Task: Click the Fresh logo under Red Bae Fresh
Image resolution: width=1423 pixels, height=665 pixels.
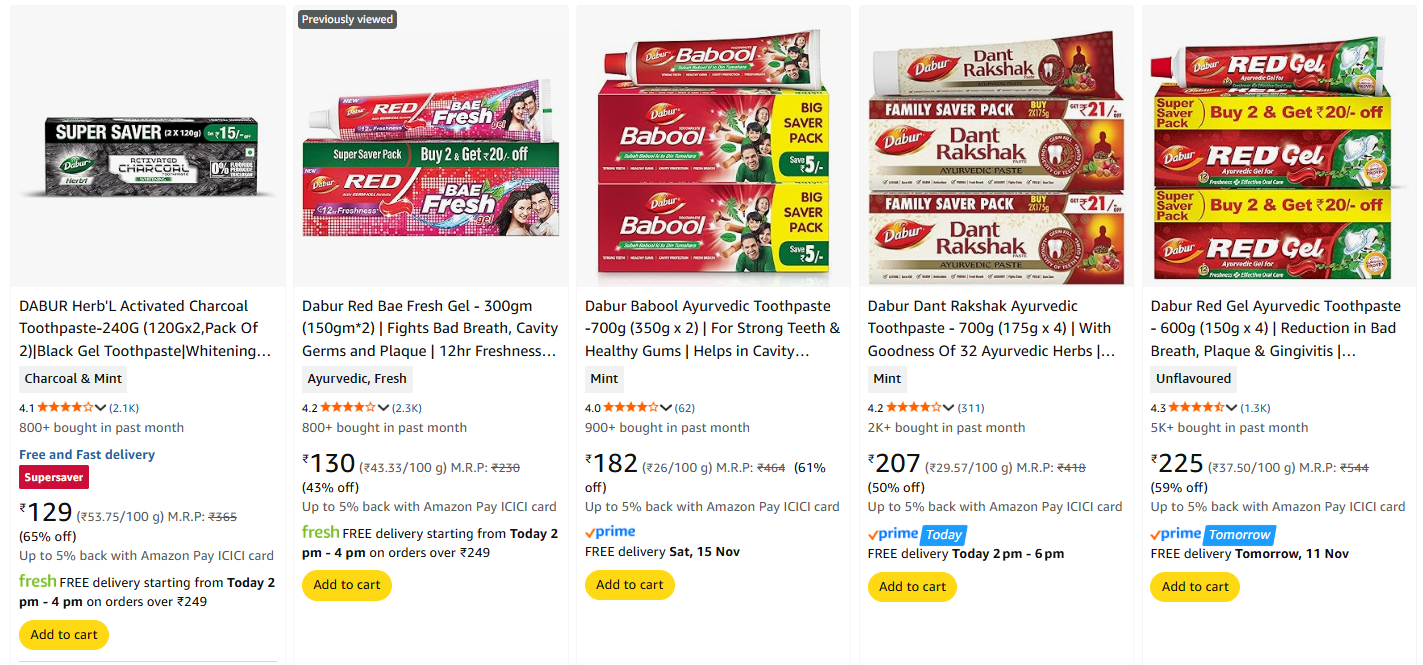Action: pyautogui.click(x=320, y=532)
